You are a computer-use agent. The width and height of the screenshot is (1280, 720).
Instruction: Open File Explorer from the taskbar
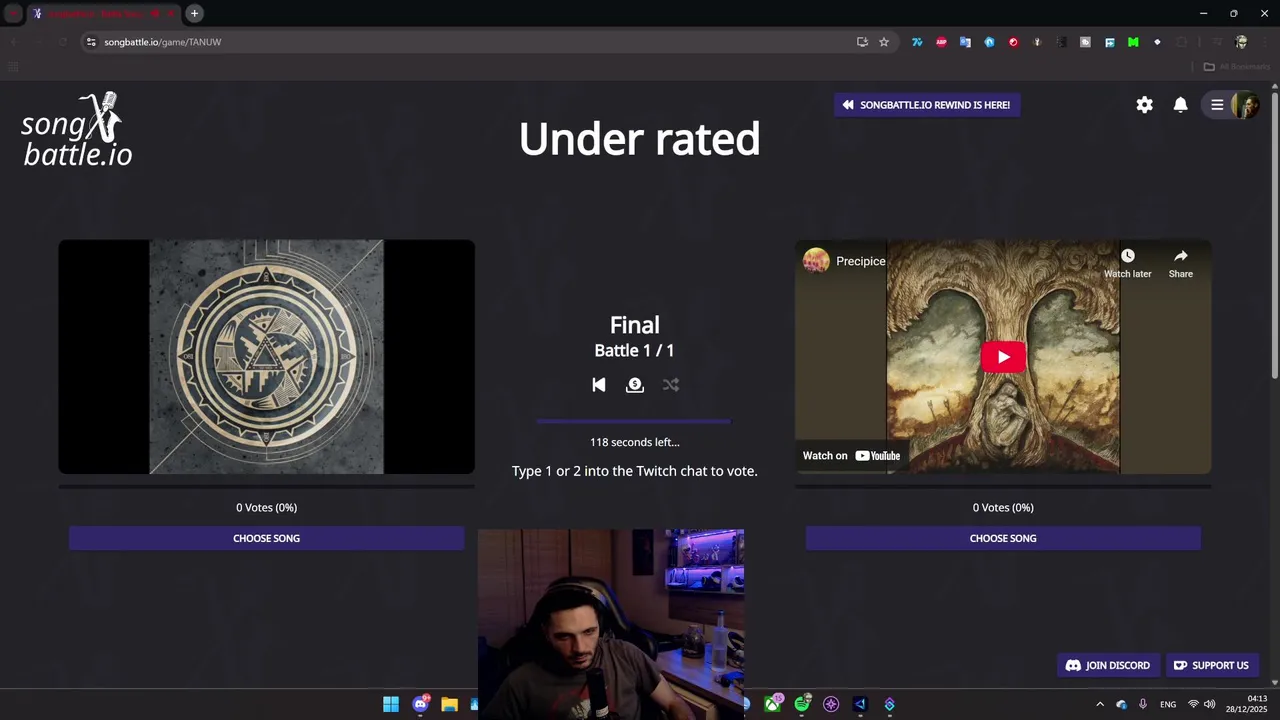[449, 704]
